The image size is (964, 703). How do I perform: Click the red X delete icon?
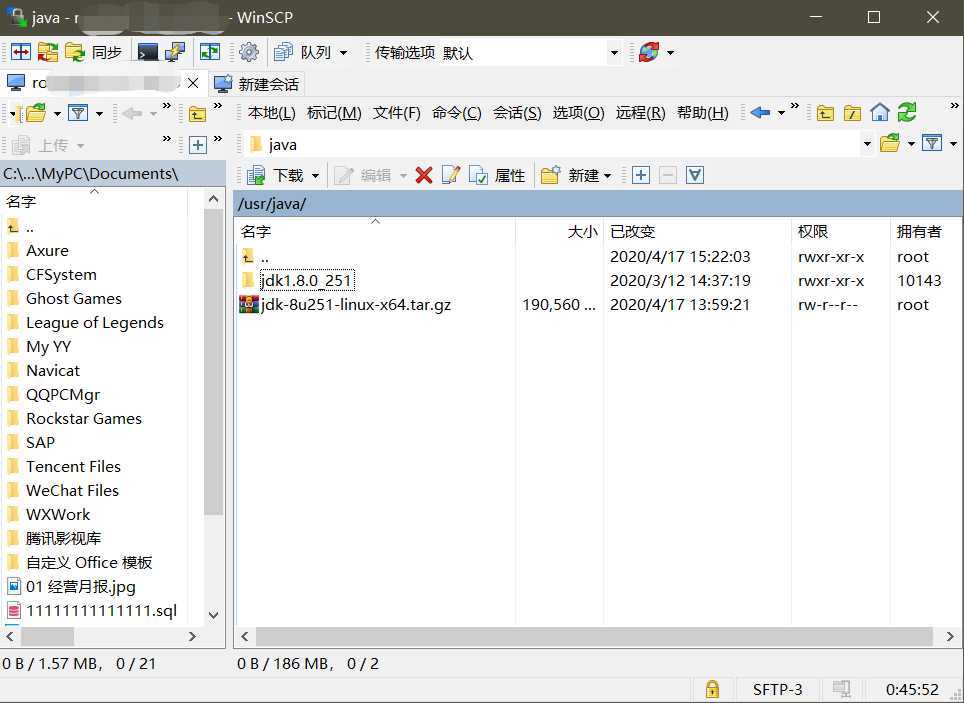[424, 176]
